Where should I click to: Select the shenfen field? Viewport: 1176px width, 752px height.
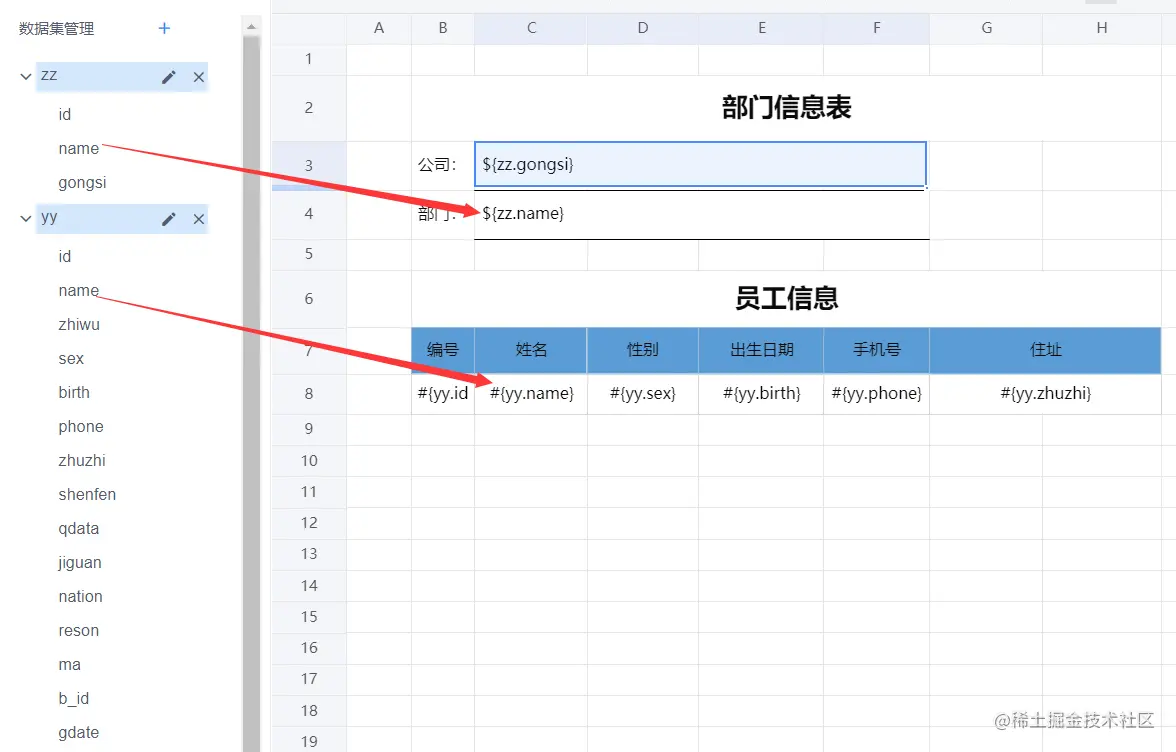tap(87, 494)
